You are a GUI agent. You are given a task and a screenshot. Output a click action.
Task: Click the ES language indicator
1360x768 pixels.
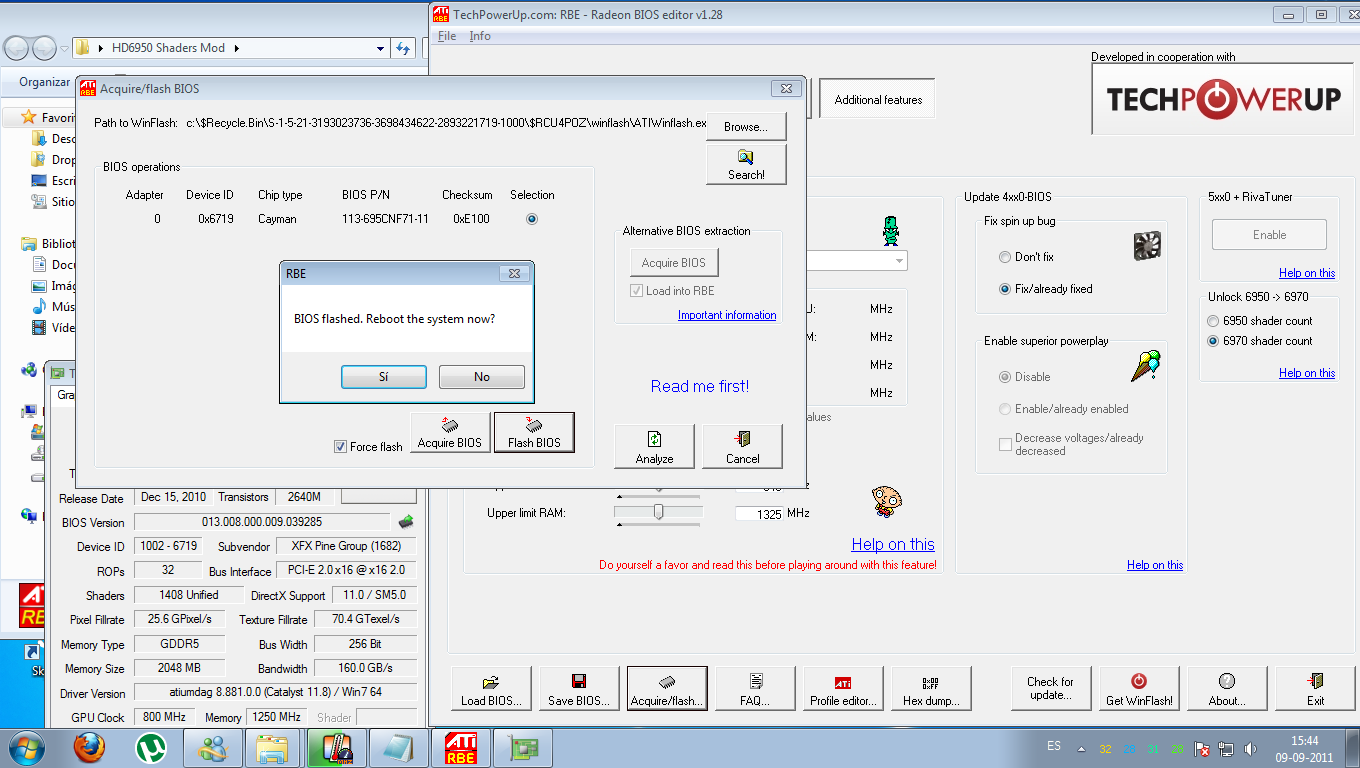point(1053,746)
